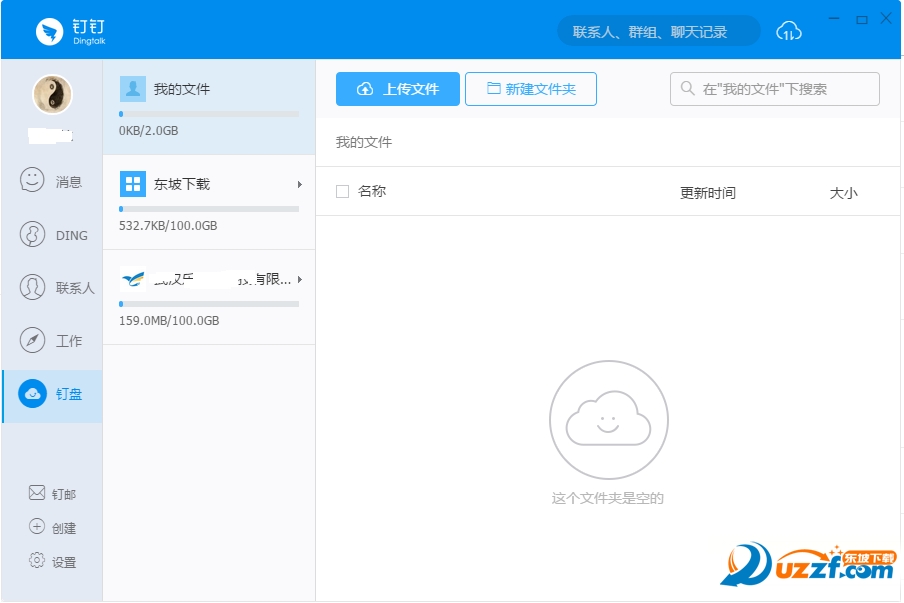Screen dimensions: 904x603
Task: Click the 创建 create icon
Action: click(34, 527)
